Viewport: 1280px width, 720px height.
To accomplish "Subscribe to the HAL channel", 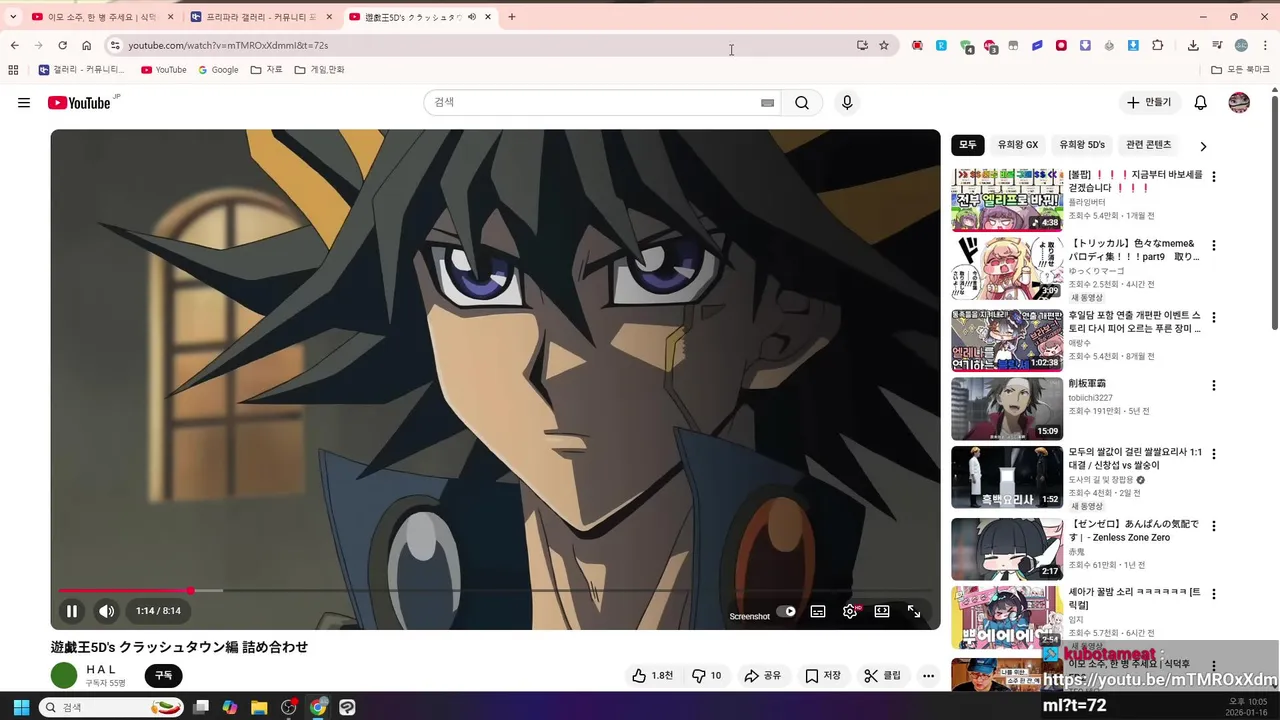I will tap(164, 676).
